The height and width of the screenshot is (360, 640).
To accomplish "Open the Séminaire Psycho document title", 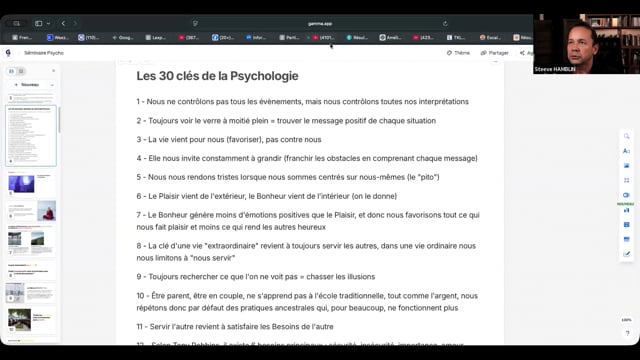I will tap(44, 53).
